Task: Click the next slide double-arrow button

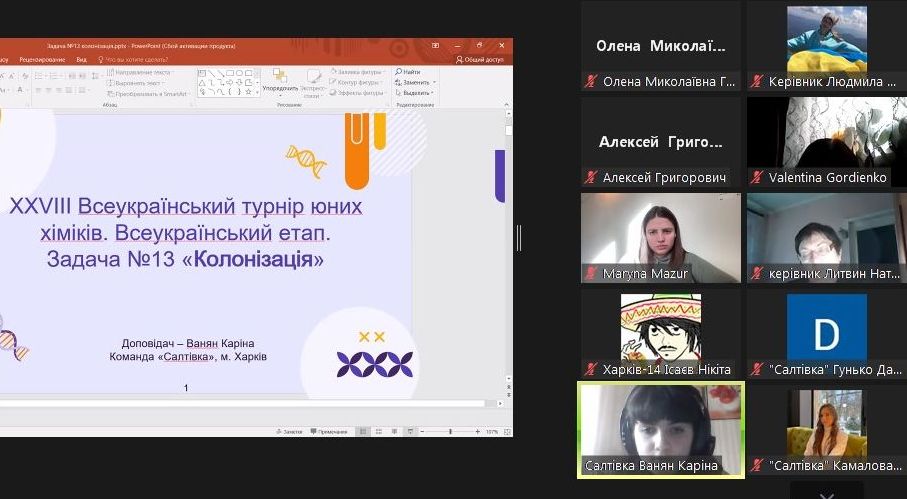Action: pos(508,394)
